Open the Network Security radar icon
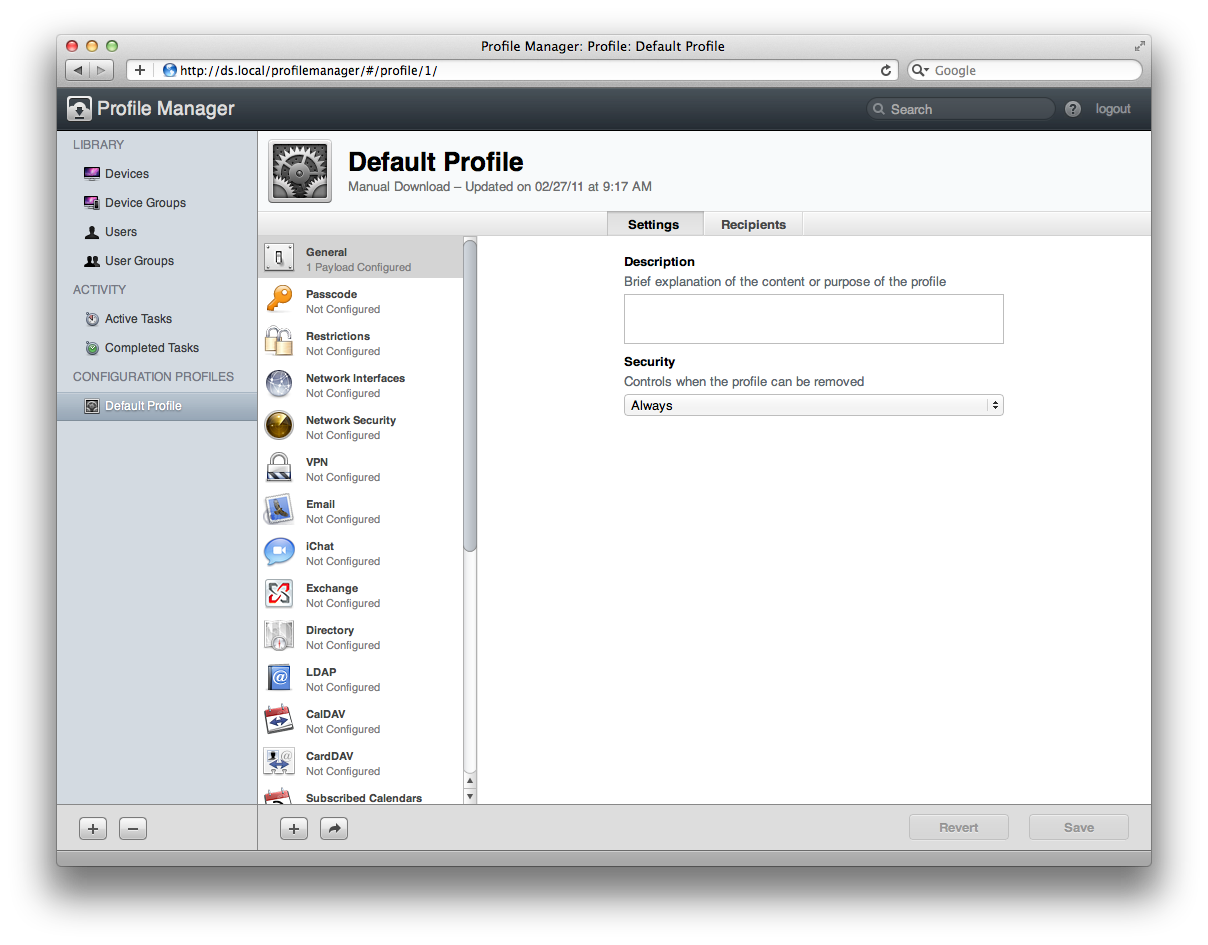Image resolution: width=1208 pixels, height=945 pixels. click(x=279, y=425)
